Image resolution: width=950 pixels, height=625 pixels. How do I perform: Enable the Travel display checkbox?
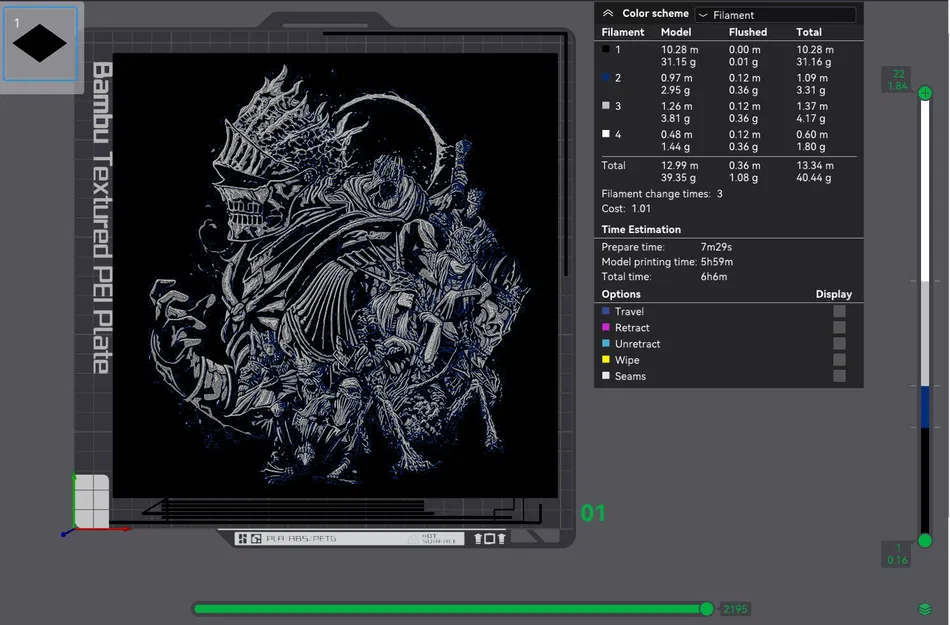[x=838, y=311]
